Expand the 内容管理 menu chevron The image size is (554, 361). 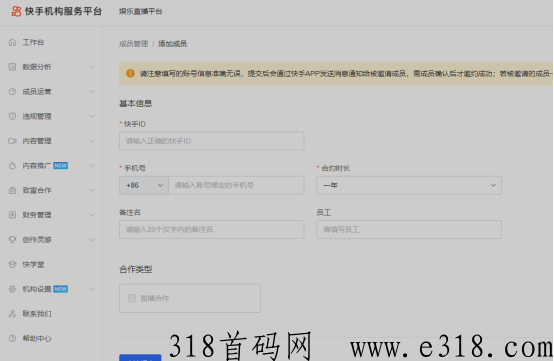[x=92, y=141]
